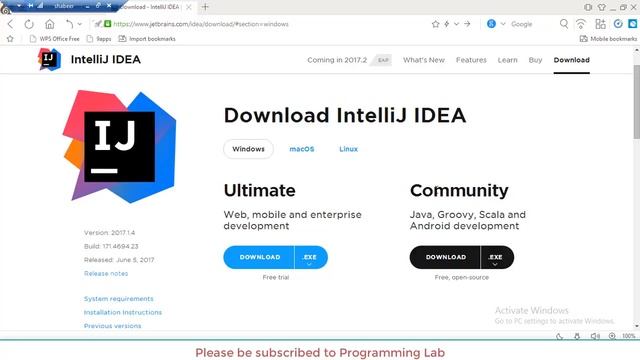Select the Windows platform tab
This screenshot has width=640, height=360.
248,149
